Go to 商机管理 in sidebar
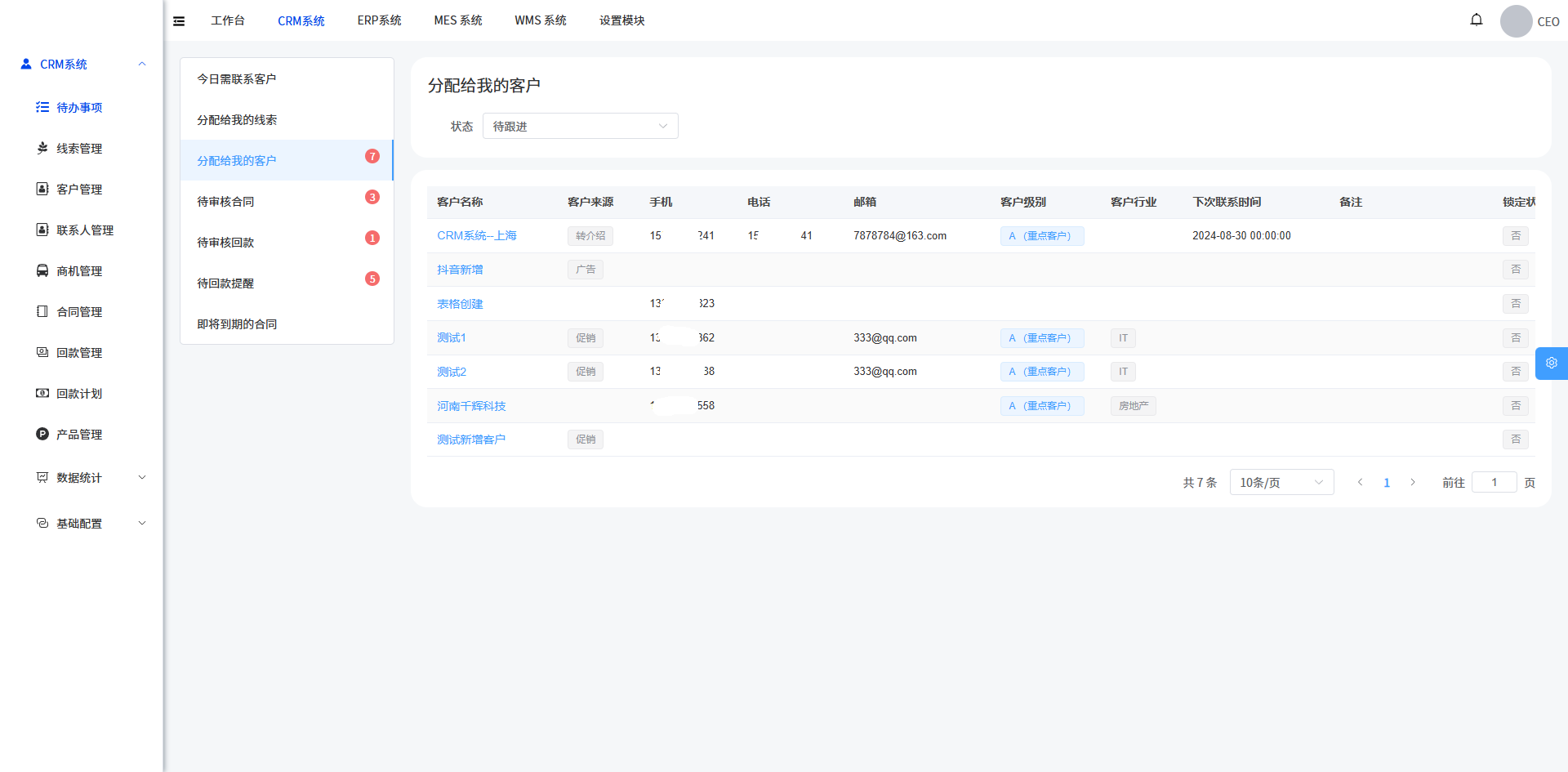 [78, 271]
